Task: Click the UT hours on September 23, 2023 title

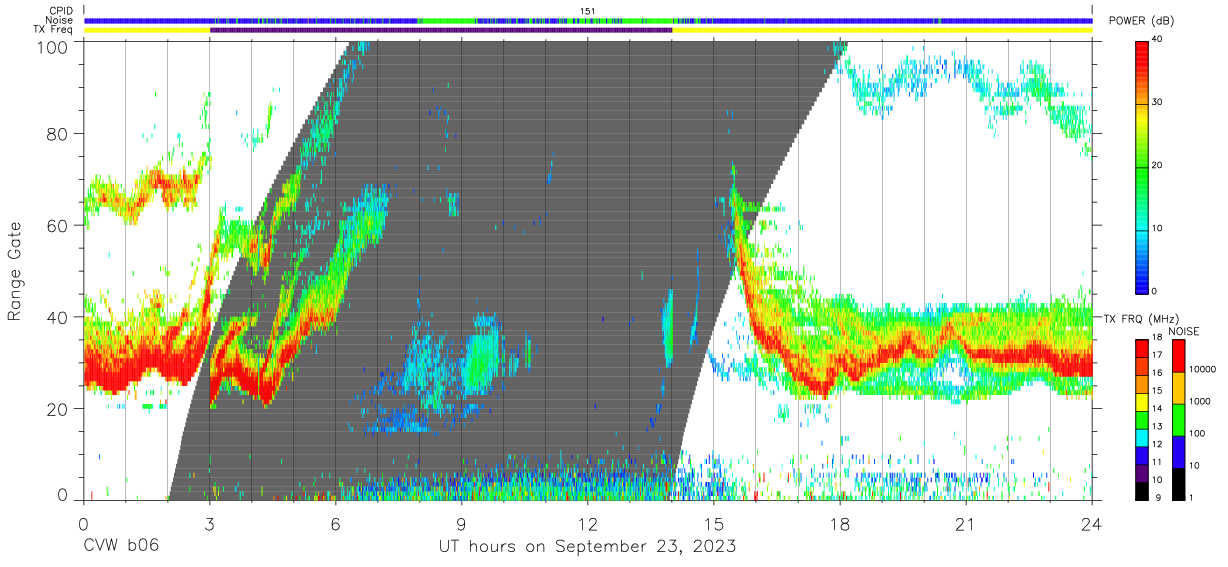Action: [x=587, y=546]
